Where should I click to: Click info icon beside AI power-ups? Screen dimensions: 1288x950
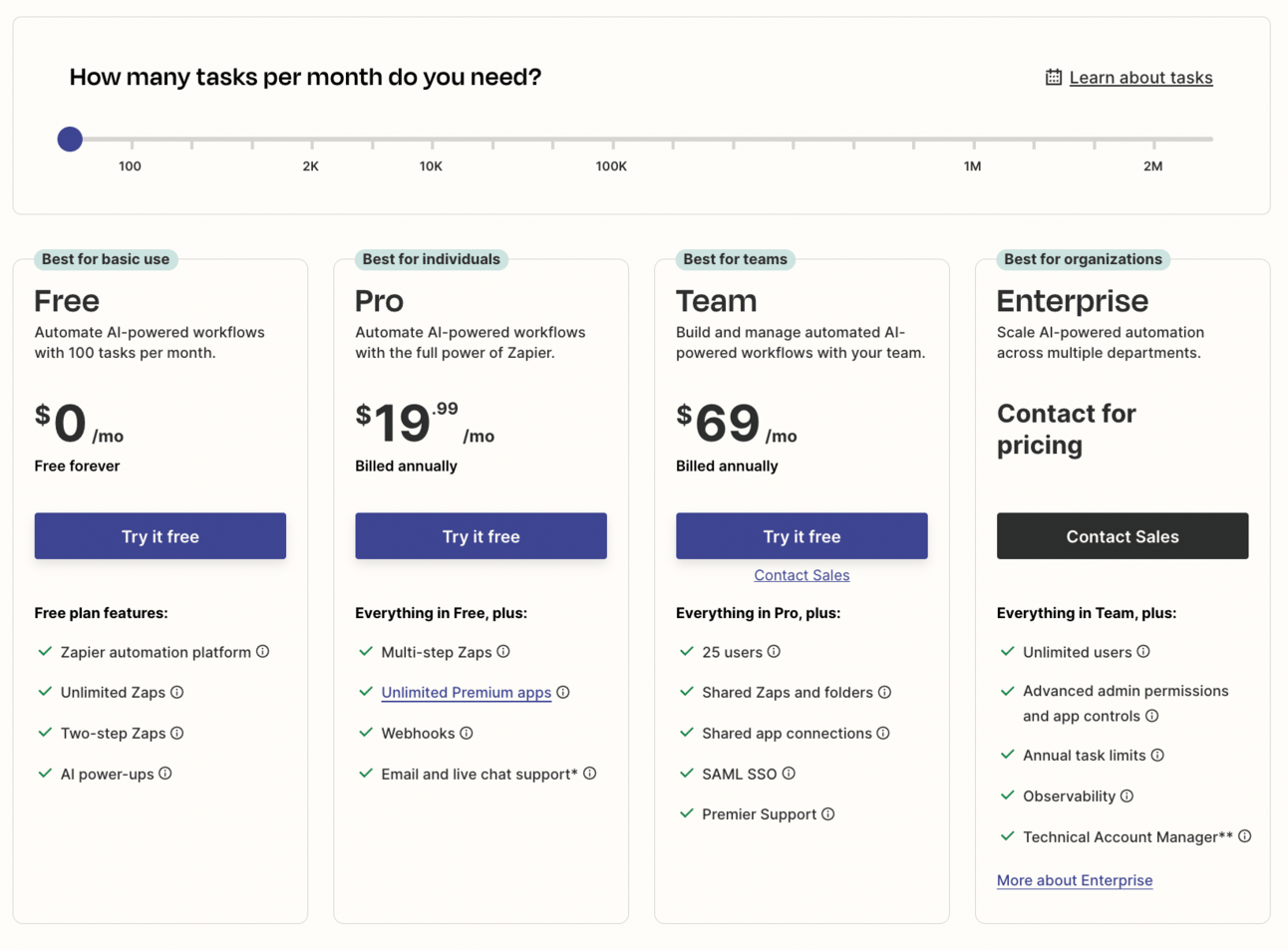coord(165,773)
